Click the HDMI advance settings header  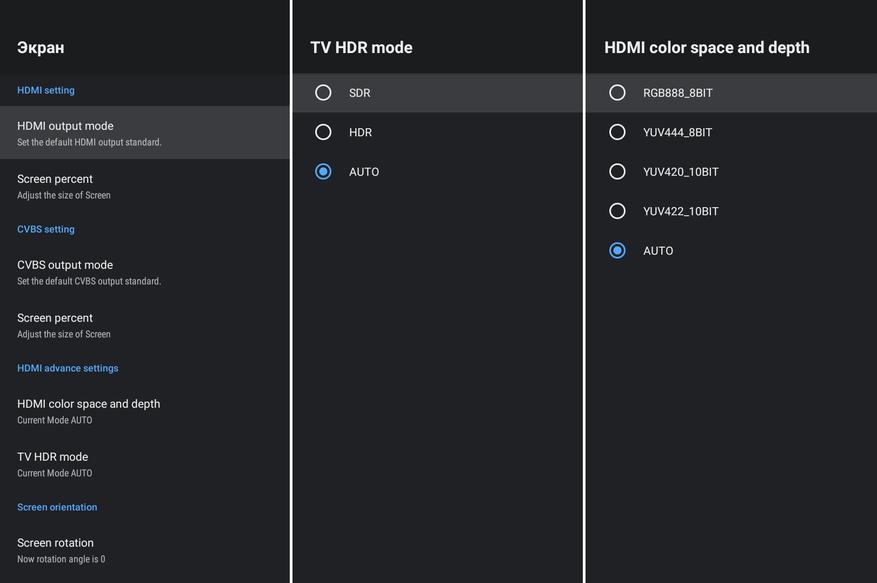pyautogui.click(x=68, y=368)
